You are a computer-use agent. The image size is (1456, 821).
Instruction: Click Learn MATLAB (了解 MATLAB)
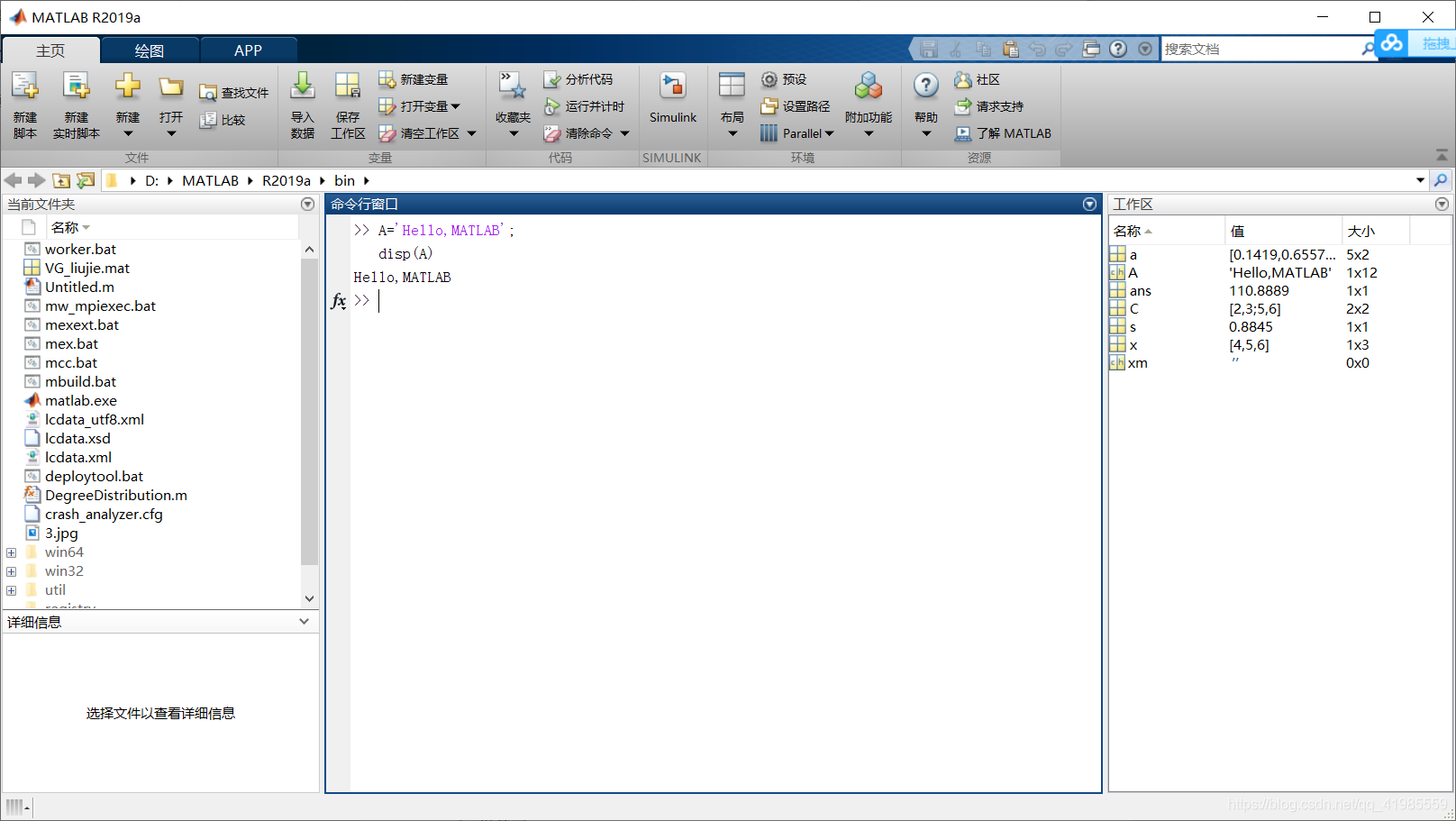coord(1003,133)
